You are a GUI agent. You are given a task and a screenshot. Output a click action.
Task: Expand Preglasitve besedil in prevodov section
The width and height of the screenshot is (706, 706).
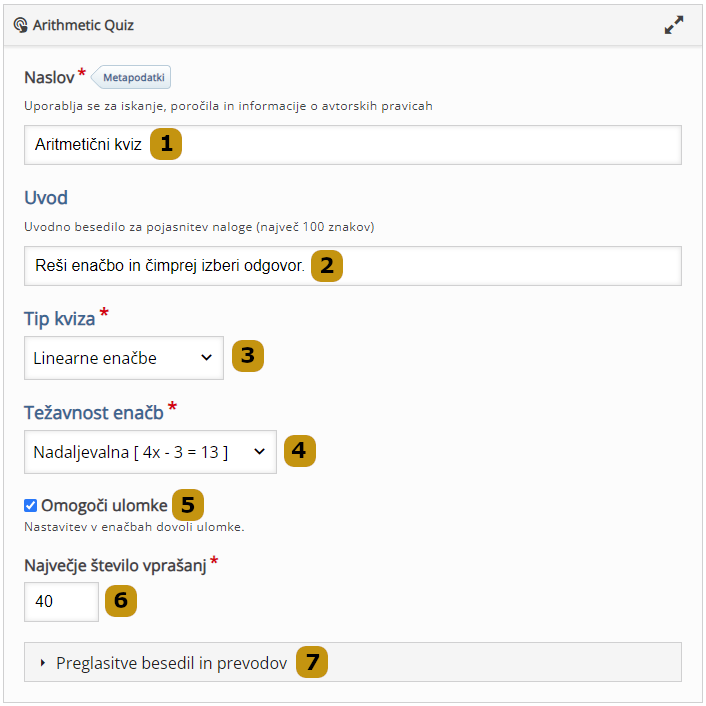172,662
